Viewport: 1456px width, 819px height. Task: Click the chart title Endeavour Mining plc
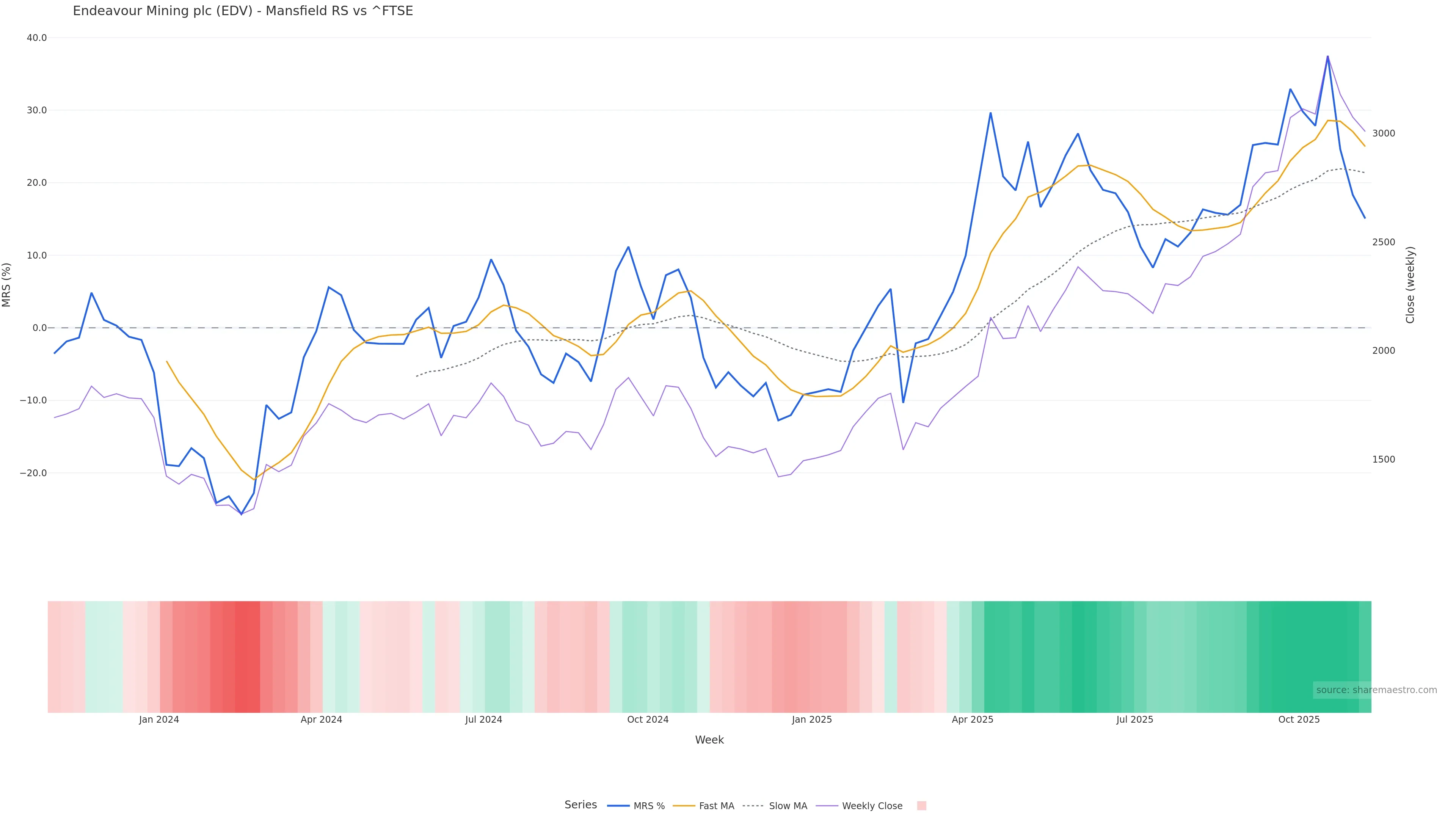243,11
